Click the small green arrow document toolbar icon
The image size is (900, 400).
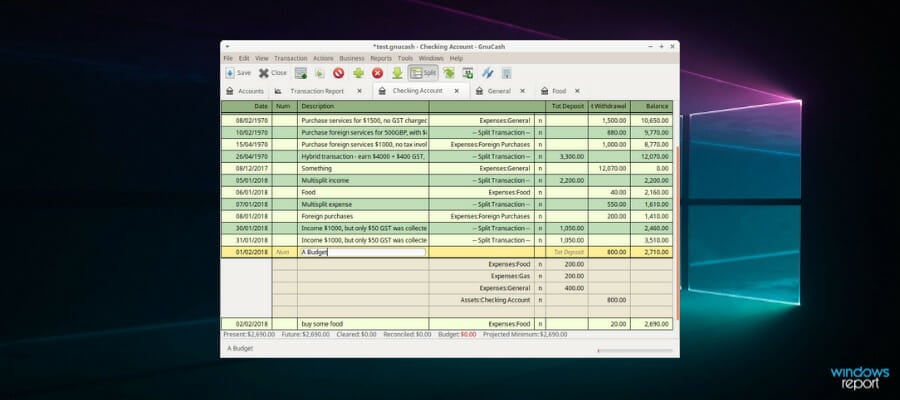point(320,73)
